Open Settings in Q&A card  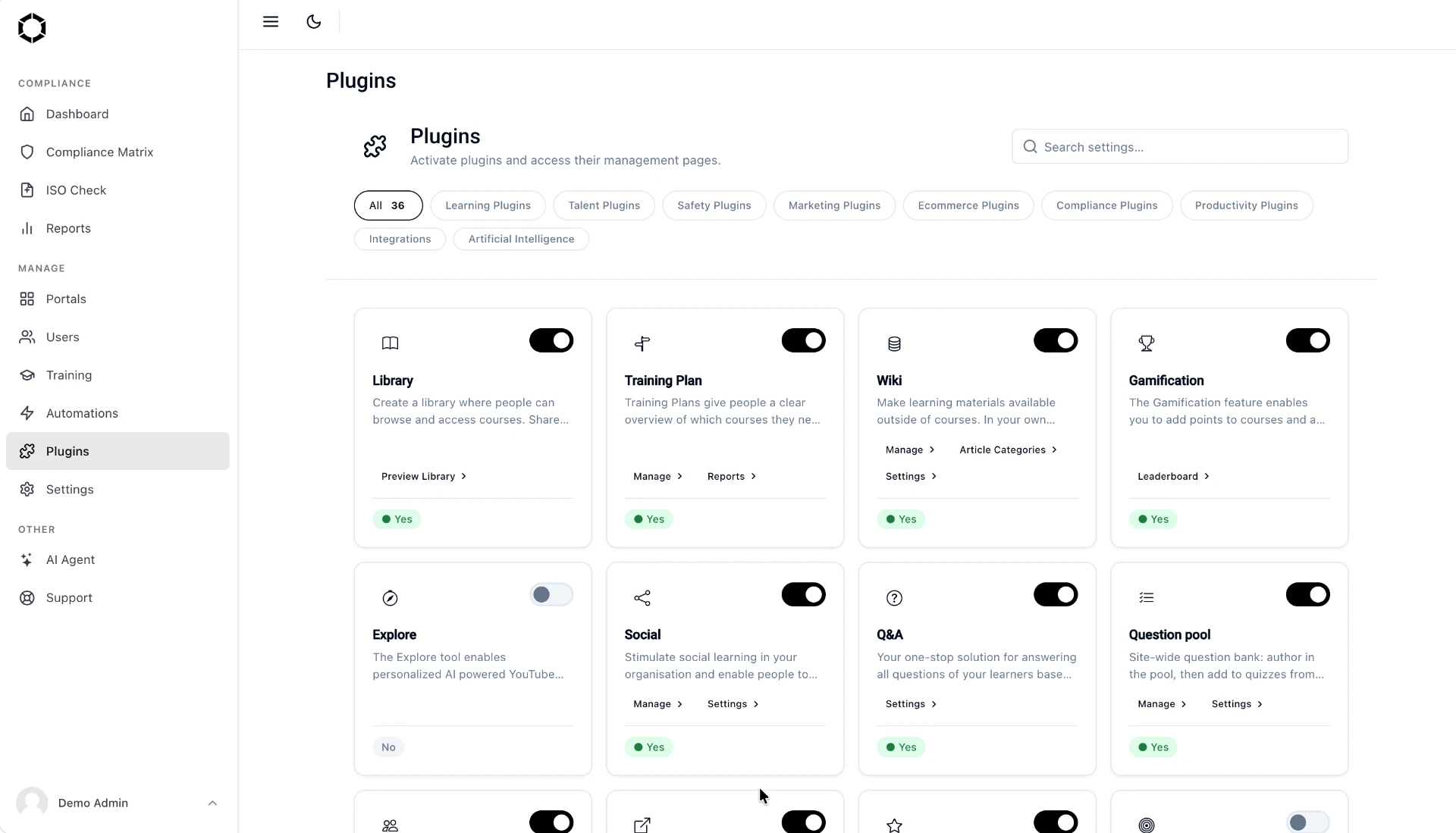911,704
